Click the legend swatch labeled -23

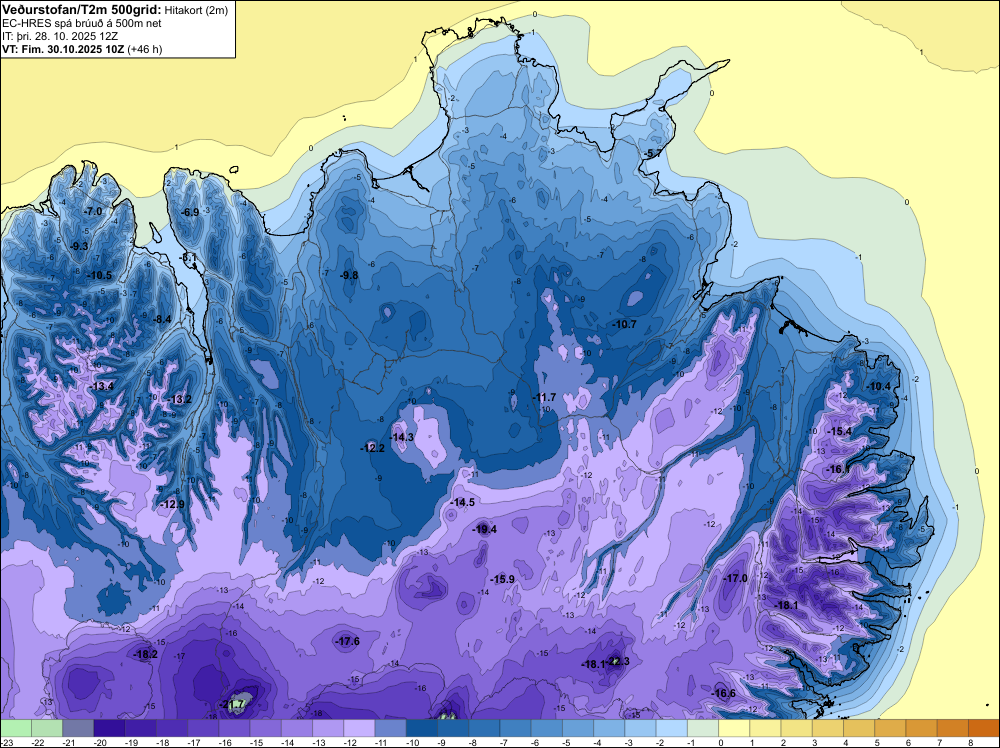(x=15, y=728)
